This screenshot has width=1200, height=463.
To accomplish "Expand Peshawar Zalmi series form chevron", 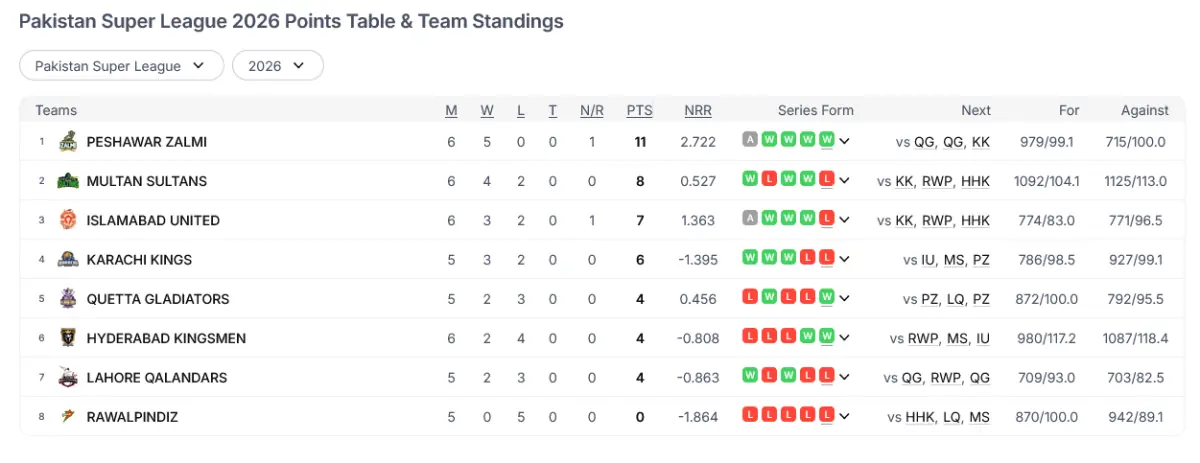I will (845, 142).
